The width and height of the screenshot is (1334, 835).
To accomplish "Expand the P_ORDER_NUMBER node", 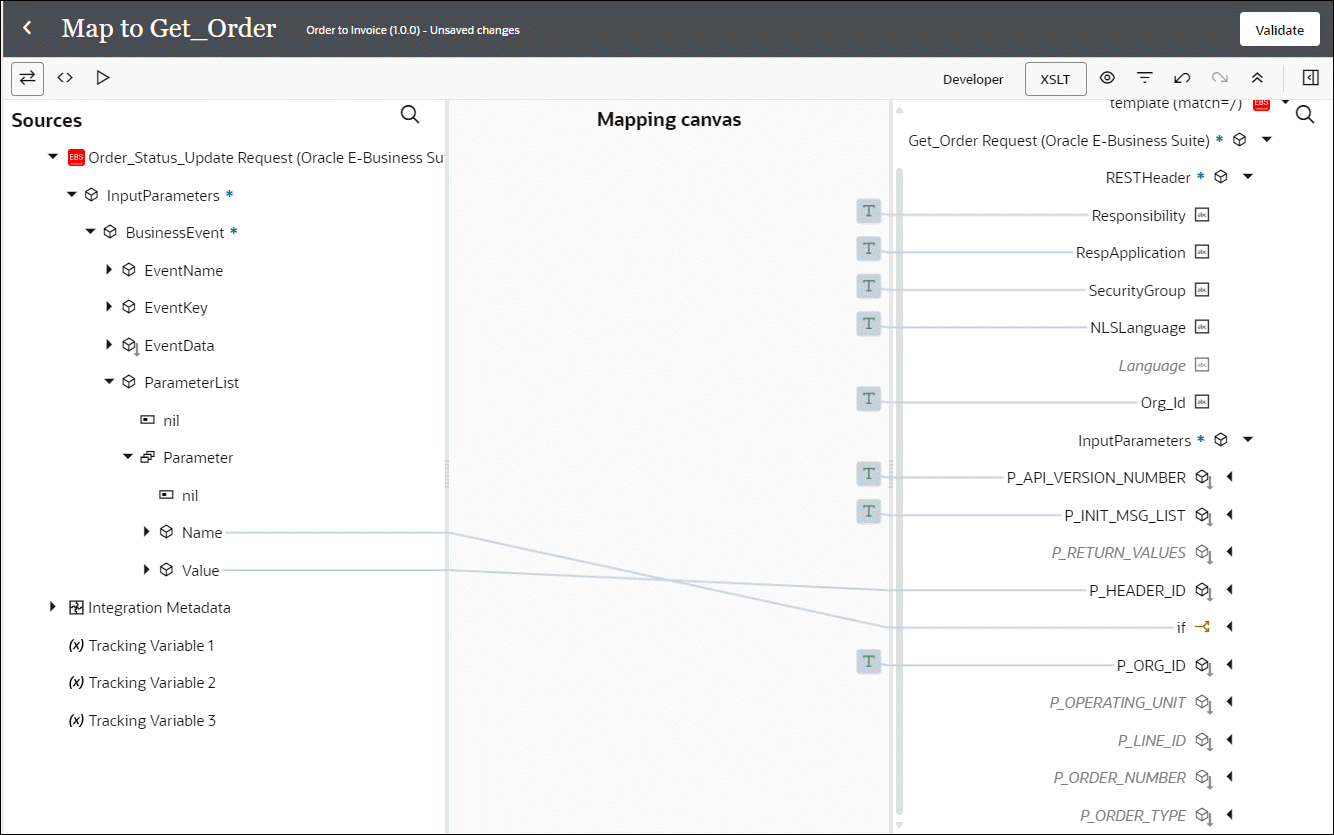I will click(x=1229, y=777).
